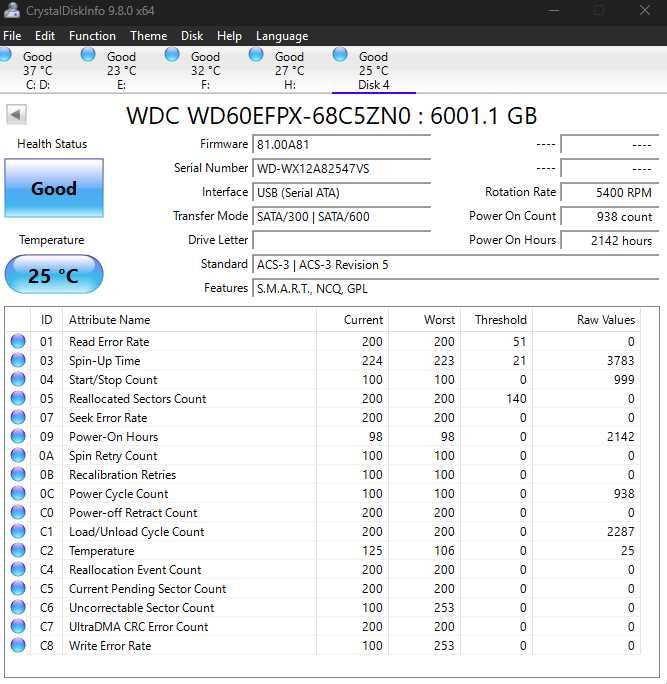Click the Threshold column header

496,320
